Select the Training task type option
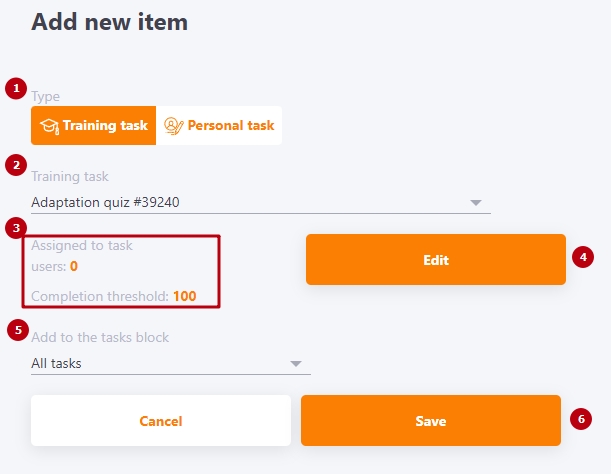 (94, 126)
